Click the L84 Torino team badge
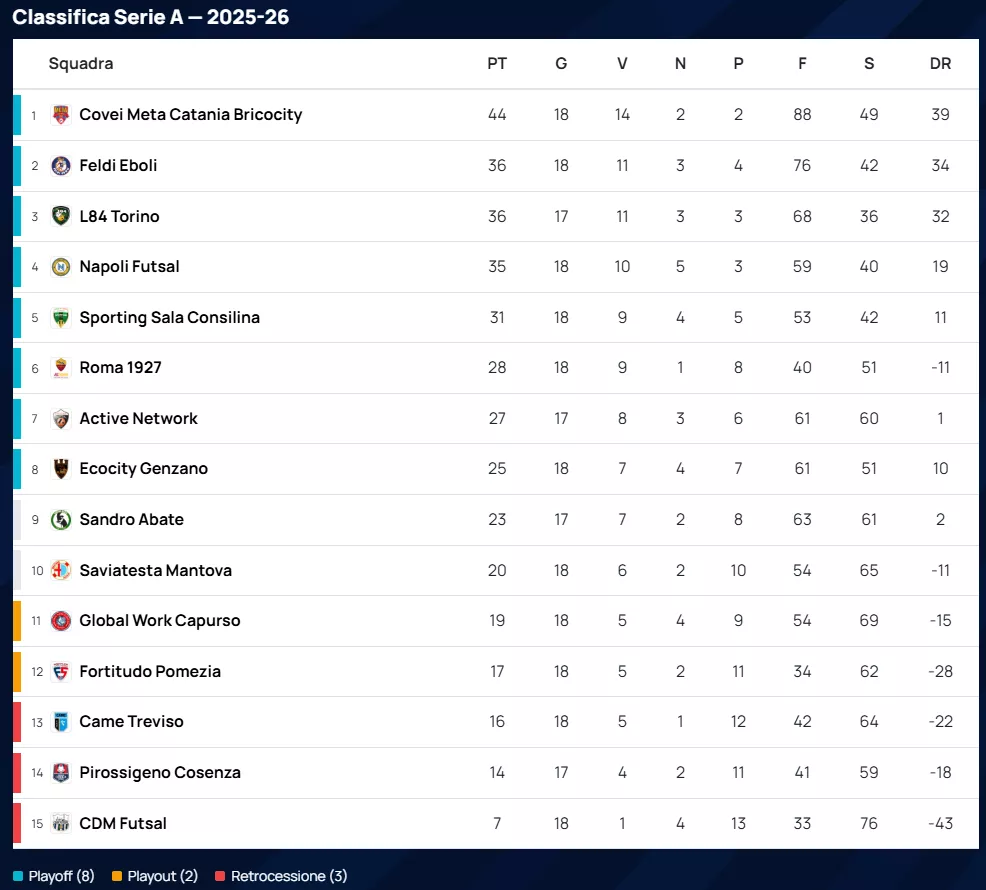 [61, 216]
